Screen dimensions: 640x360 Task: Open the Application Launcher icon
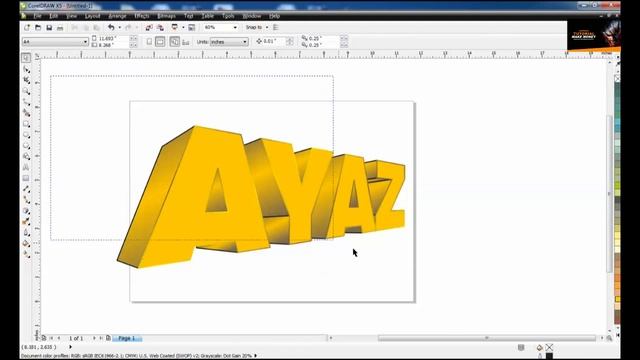(175, 27)
